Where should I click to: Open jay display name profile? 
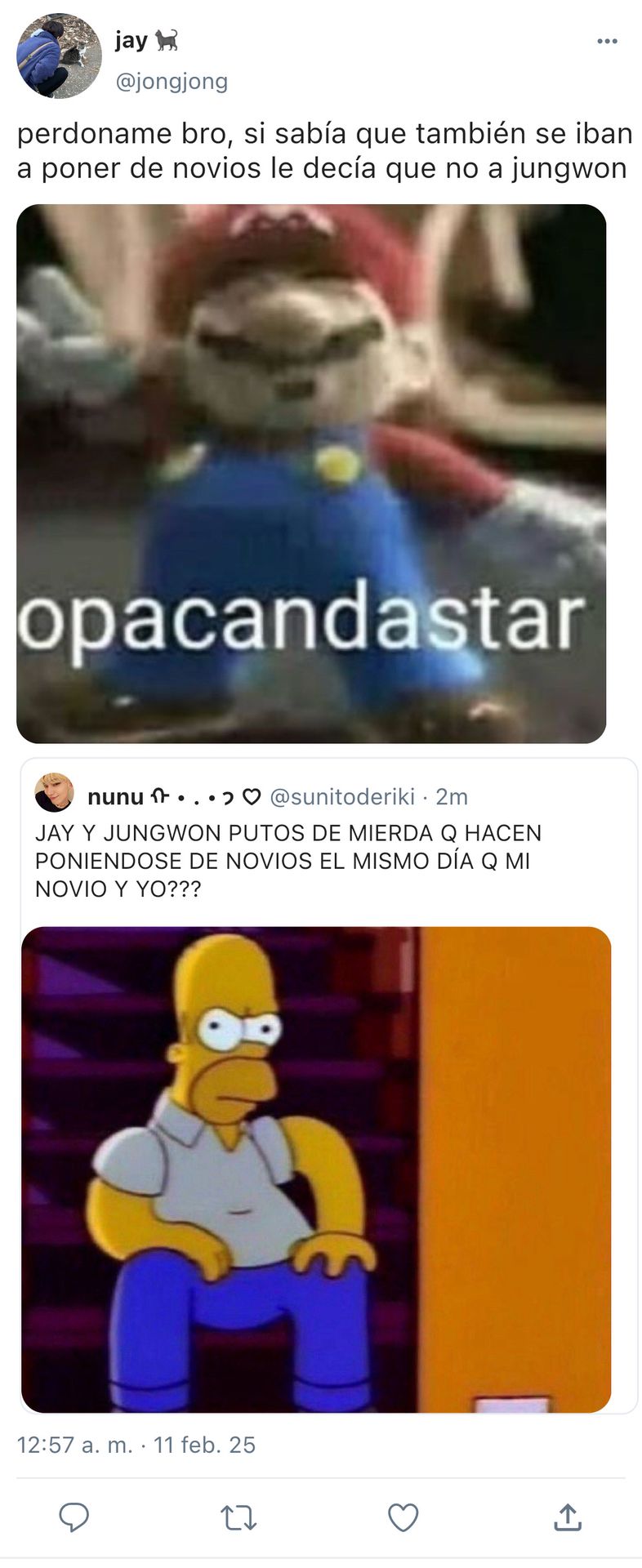click(132, 40)
